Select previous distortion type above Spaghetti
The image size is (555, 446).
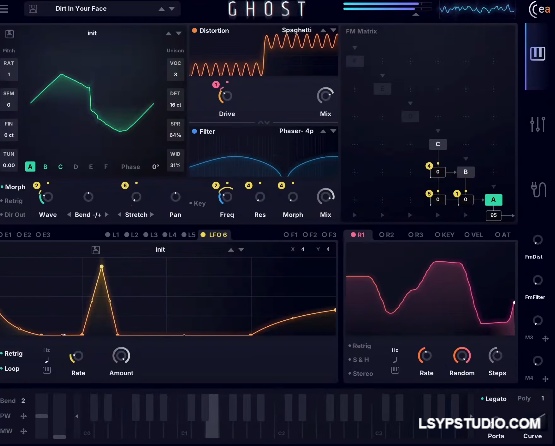click(x=323, y=30)
